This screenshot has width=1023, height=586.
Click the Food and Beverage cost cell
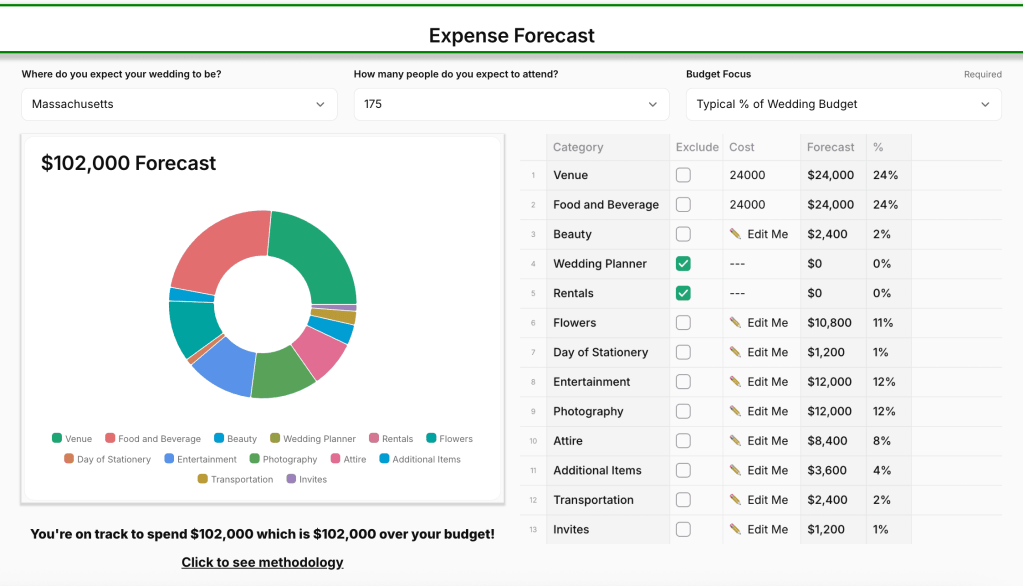761,205
